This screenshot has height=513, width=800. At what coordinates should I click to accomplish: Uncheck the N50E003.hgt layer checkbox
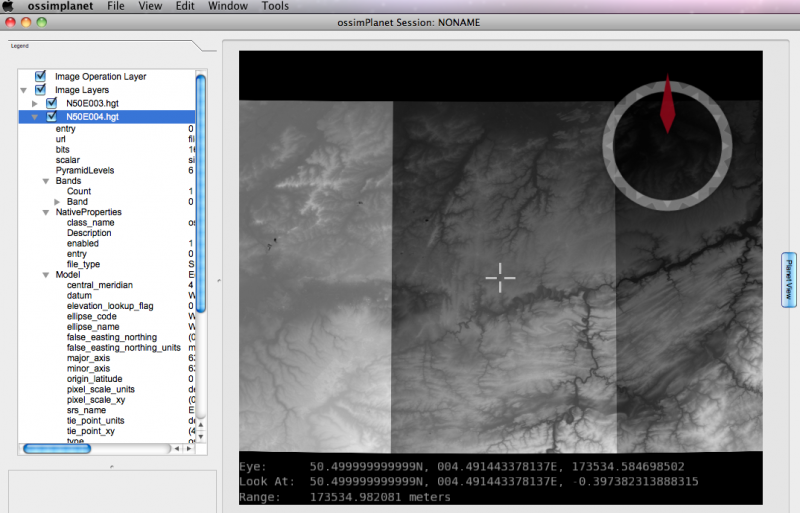pyautogui.click(x=51, y=103)
